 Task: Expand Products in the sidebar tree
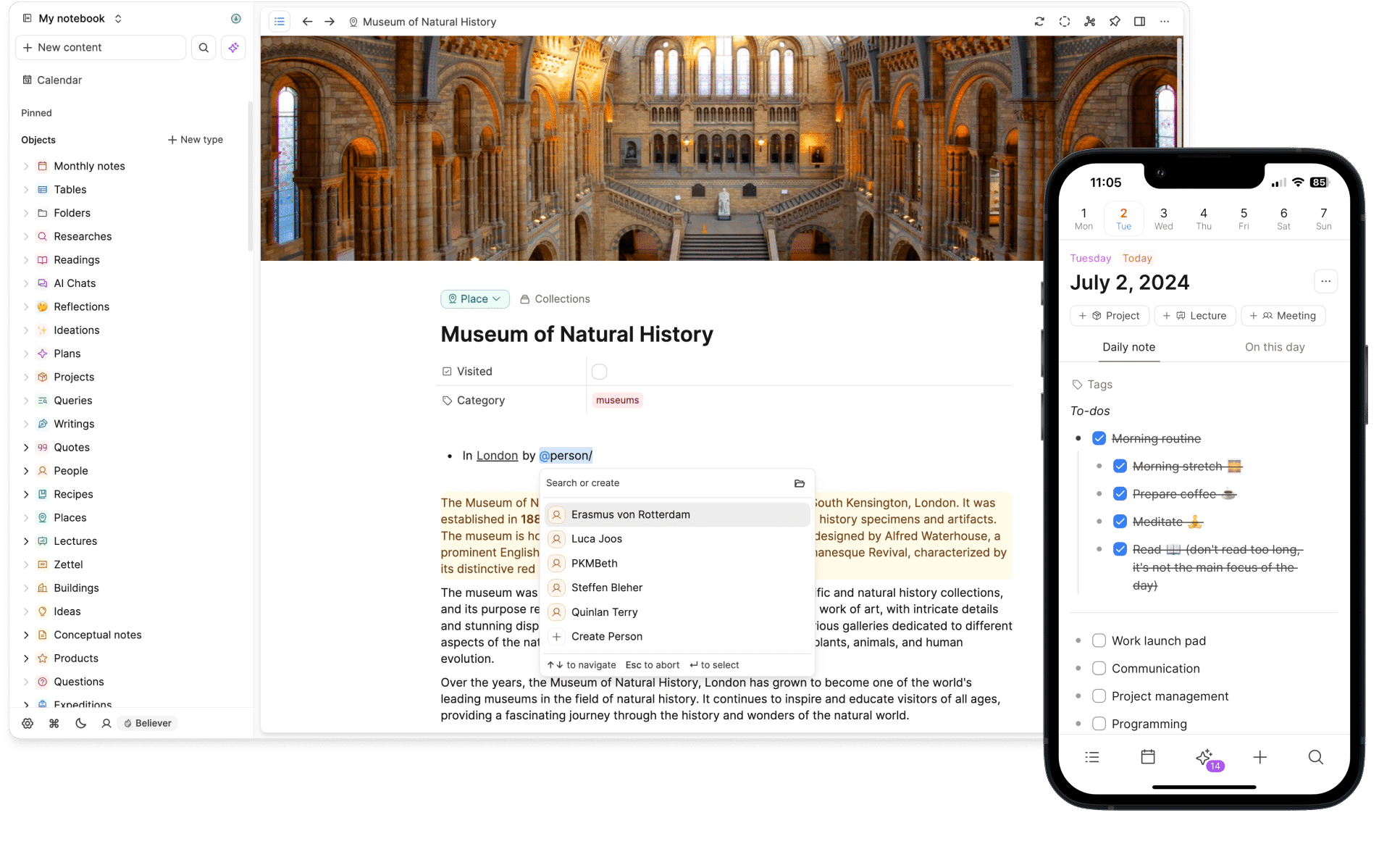[27, 659]
